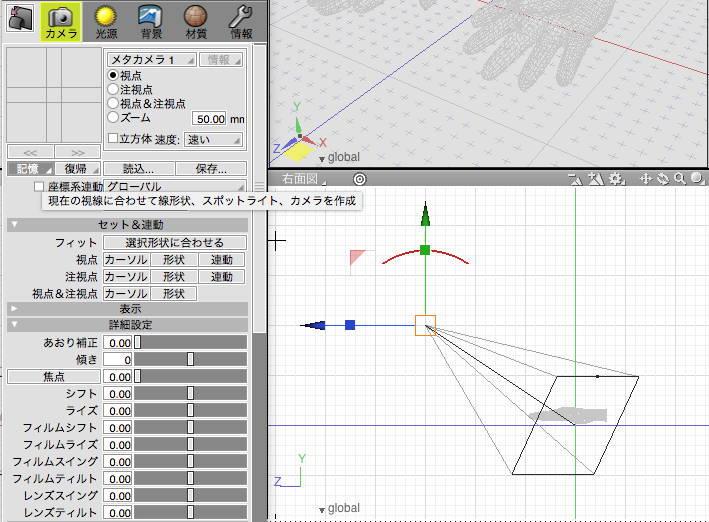This screenshot has height=522, width=709.
Task: Select the 注視点 radio button
Action: tap(113, 89)
